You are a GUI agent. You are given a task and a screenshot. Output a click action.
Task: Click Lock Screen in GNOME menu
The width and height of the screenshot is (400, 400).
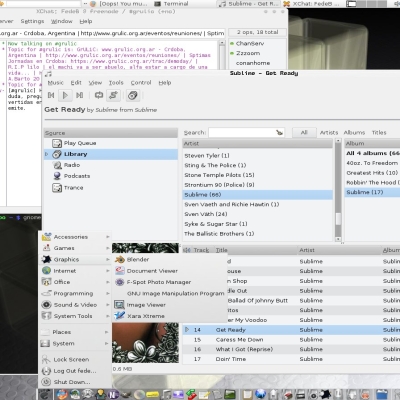tap(75, 360)
